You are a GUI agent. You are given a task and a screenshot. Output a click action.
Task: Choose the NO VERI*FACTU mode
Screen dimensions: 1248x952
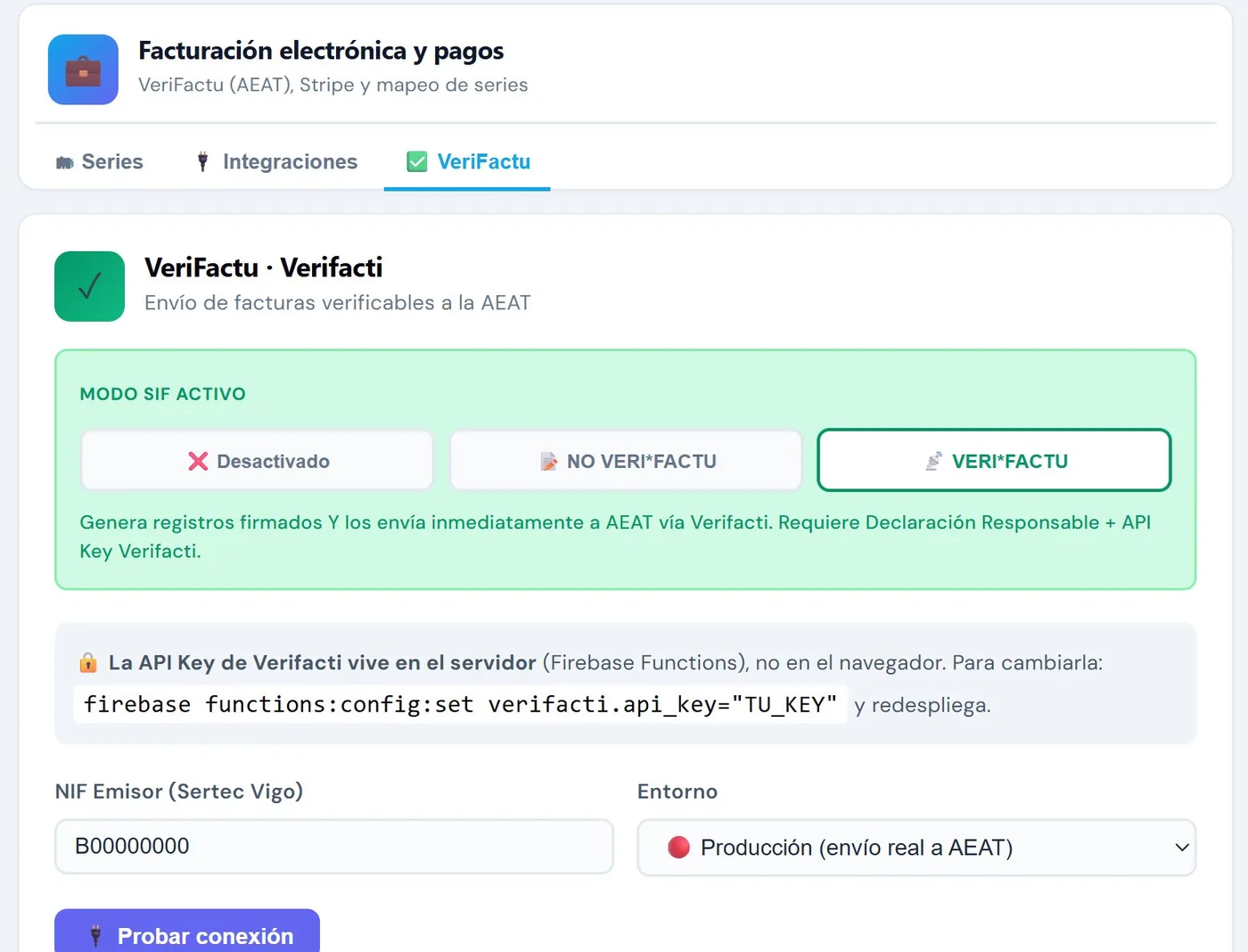coord(626,461)
